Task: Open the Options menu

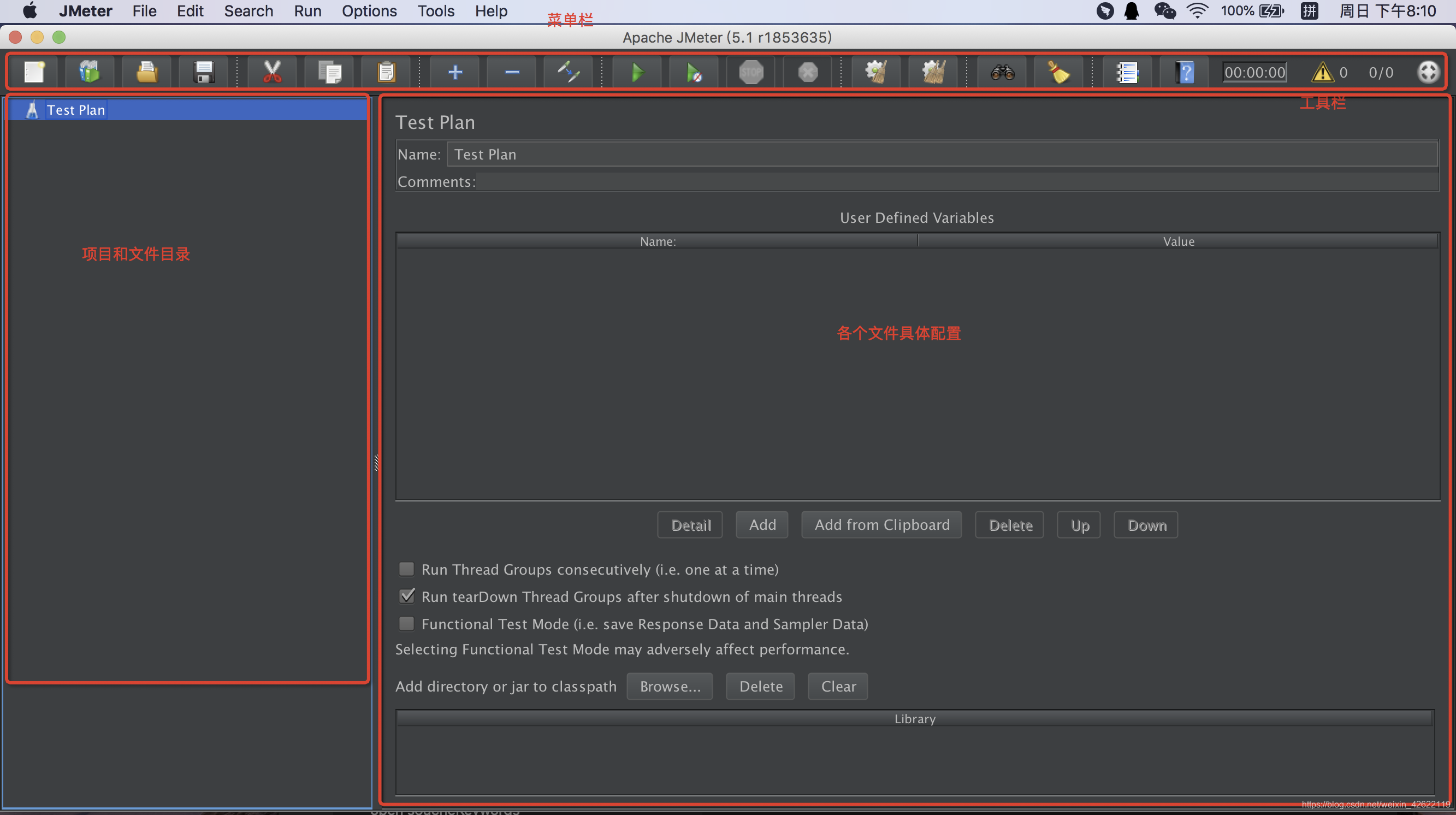Action: tap(369, 11)
